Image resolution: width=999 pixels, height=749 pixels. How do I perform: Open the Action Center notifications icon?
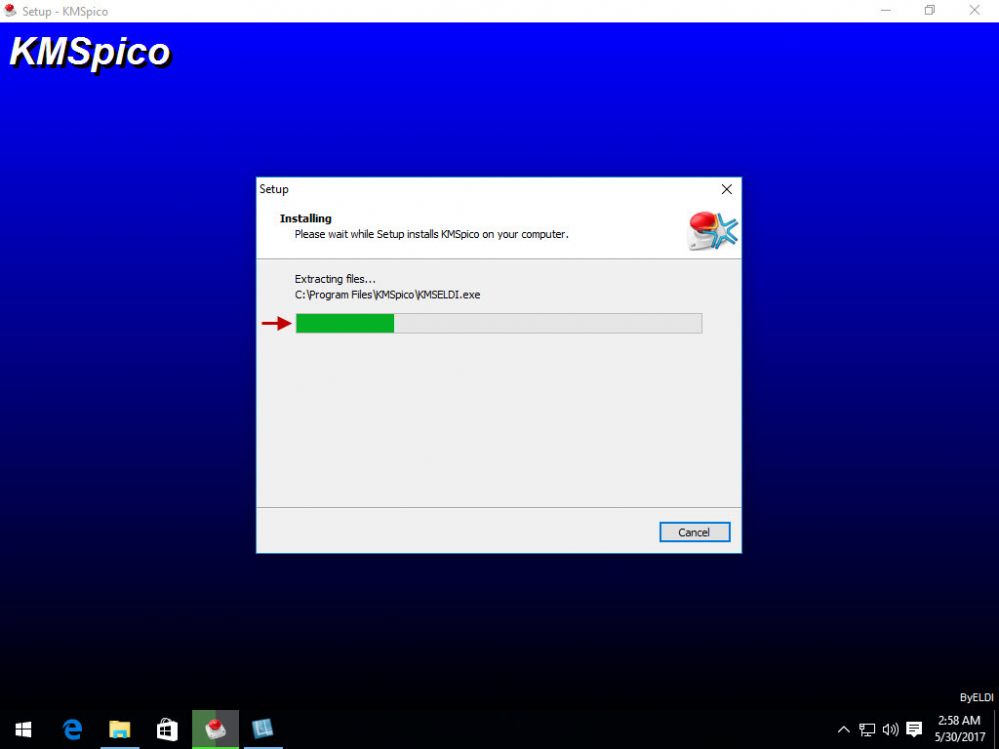click(x=914, y=729)
